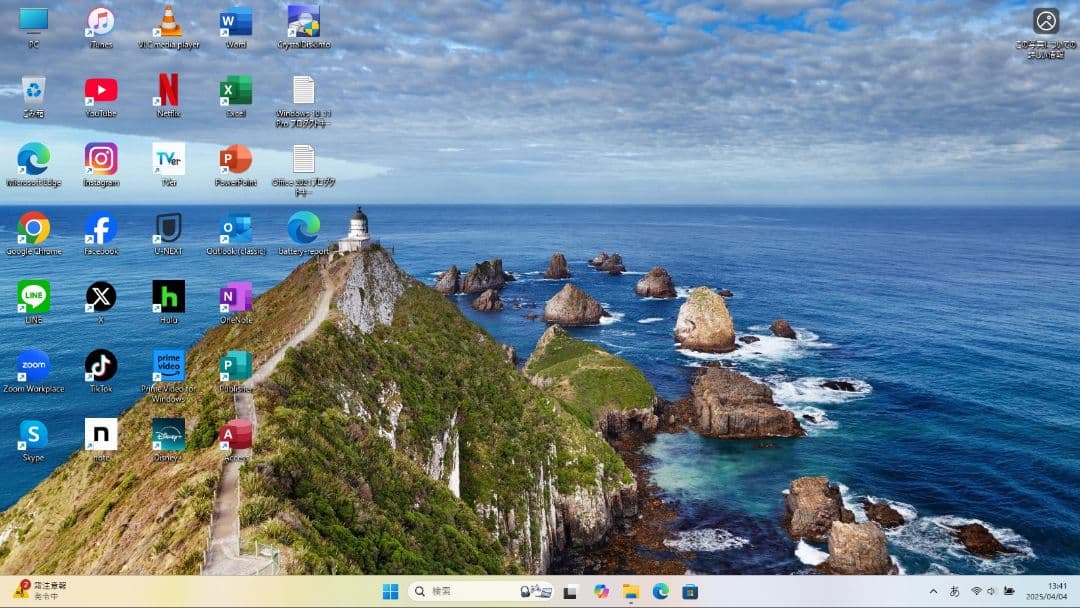Toggle the Japanese IME input mode indicator
This screenshot has height=608, width=1080.
(x=954, y=592)
